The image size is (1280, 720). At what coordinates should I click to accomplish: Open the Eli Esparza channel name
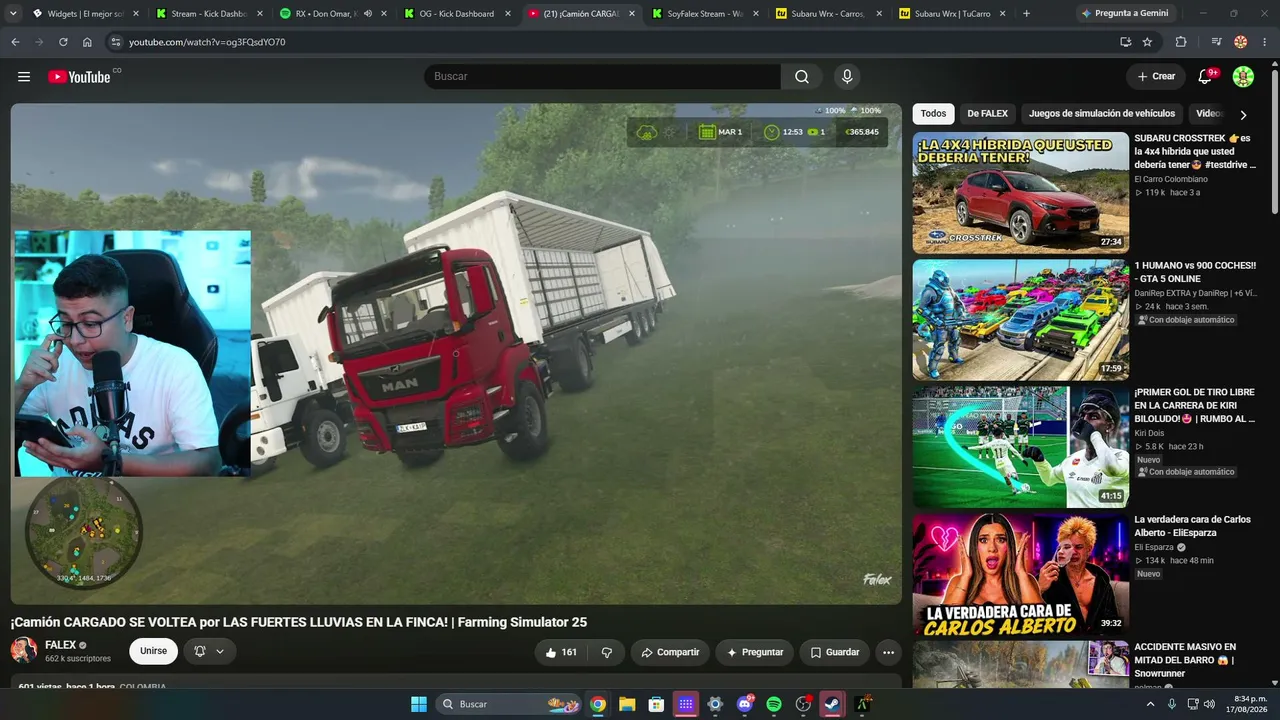click(x=1154, y=547)
